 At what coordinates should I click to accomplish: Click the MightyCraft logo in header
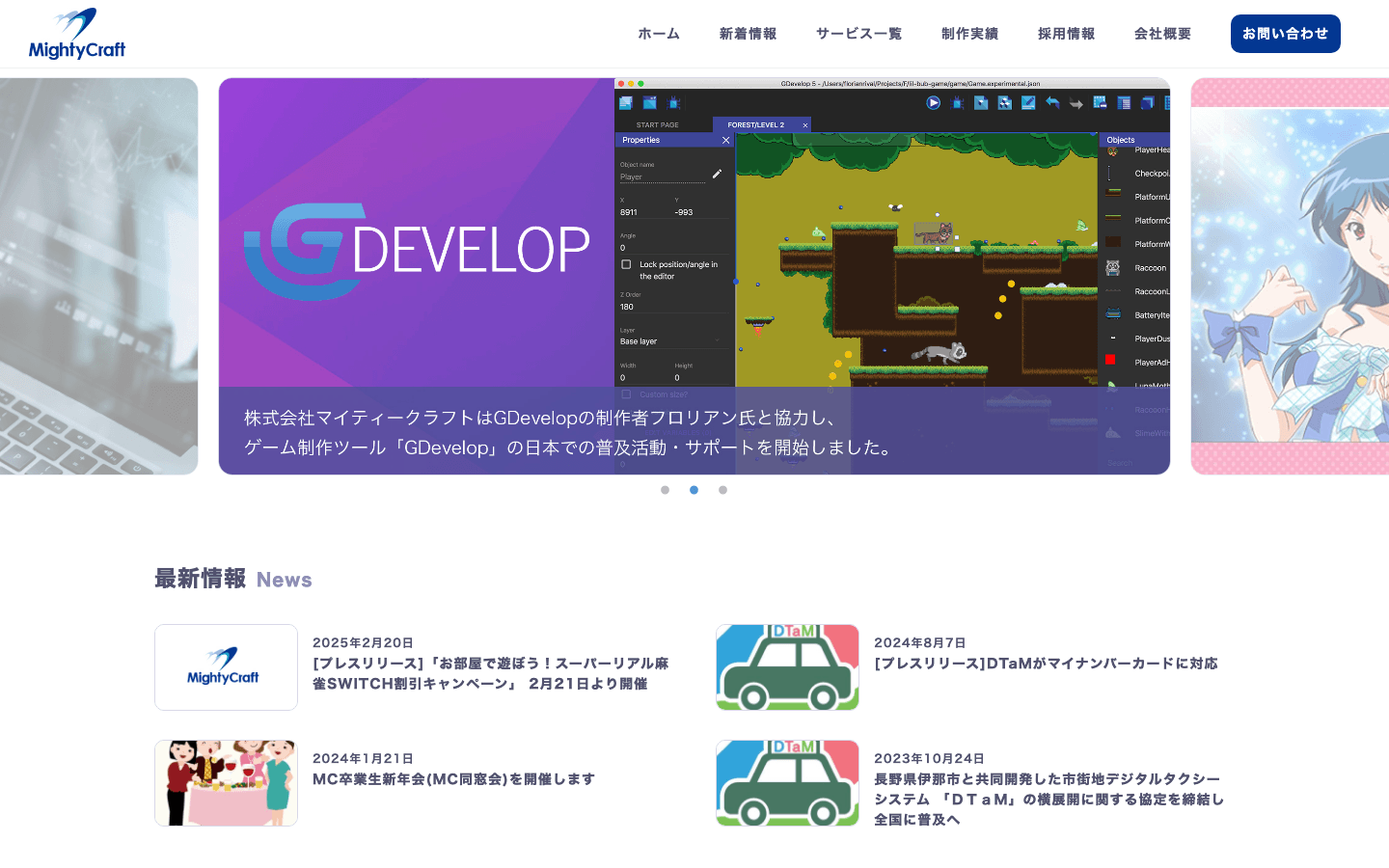click(x=77, y=34)
